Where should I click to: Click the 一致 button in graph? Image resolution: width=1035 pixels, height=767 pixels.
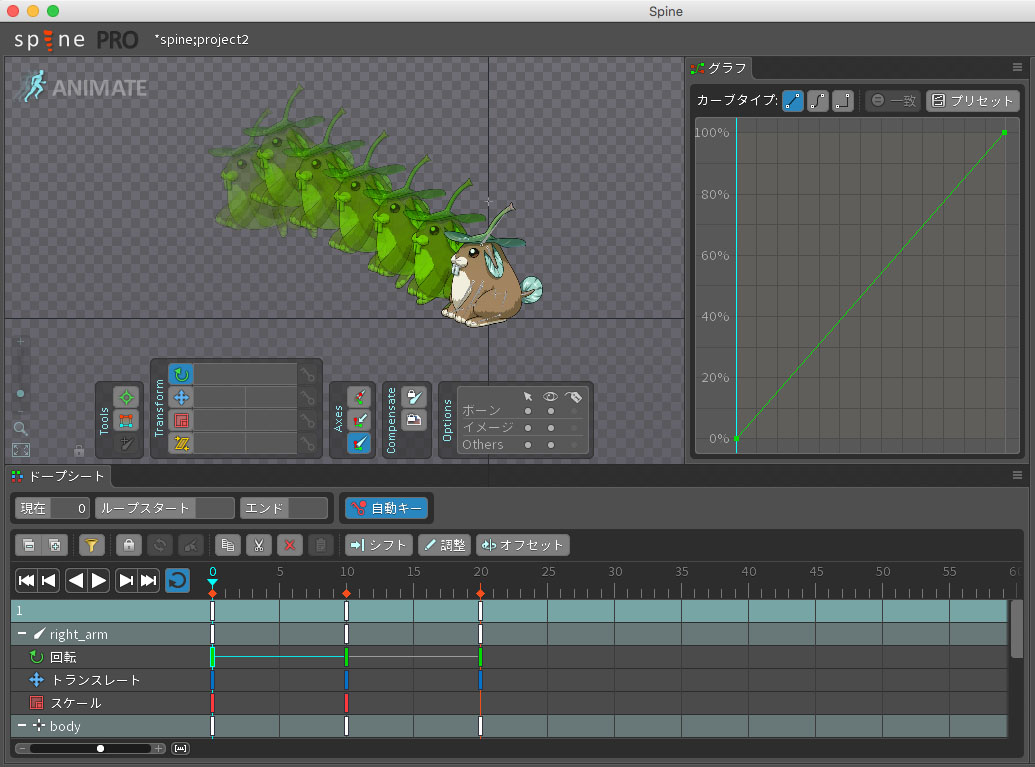894,101
